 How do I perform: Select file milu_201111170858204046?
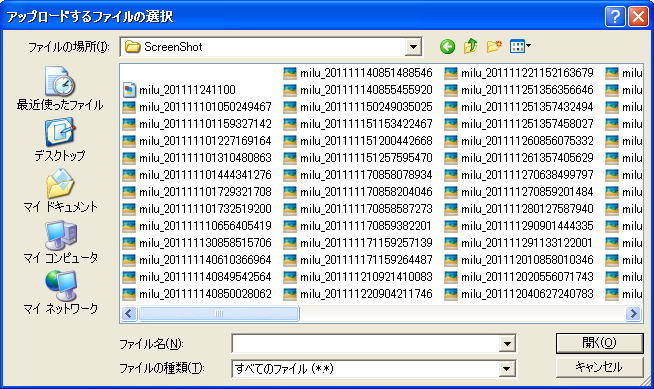click(358, 192)
